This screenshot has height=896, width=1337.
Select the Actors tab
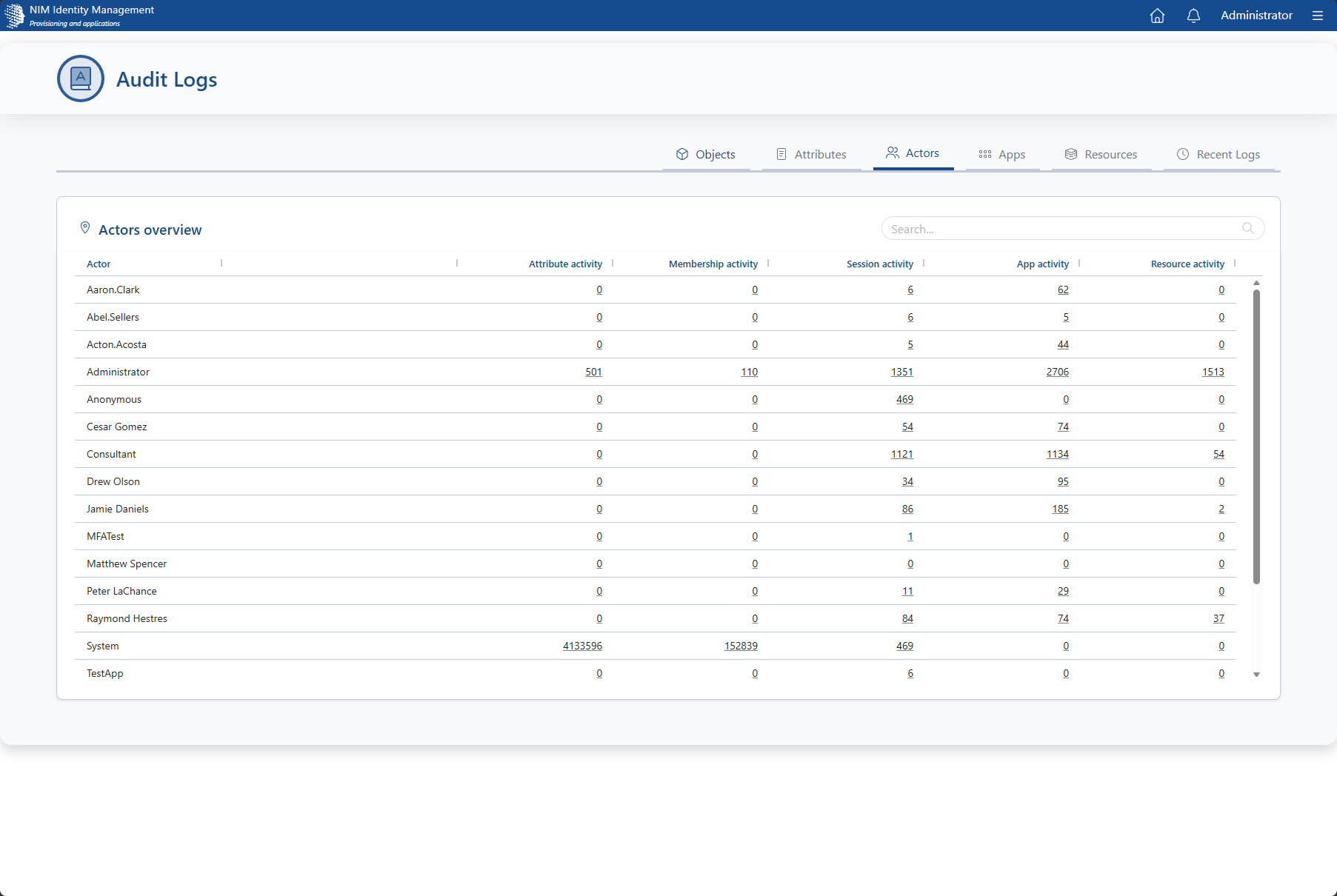point(913,153)
